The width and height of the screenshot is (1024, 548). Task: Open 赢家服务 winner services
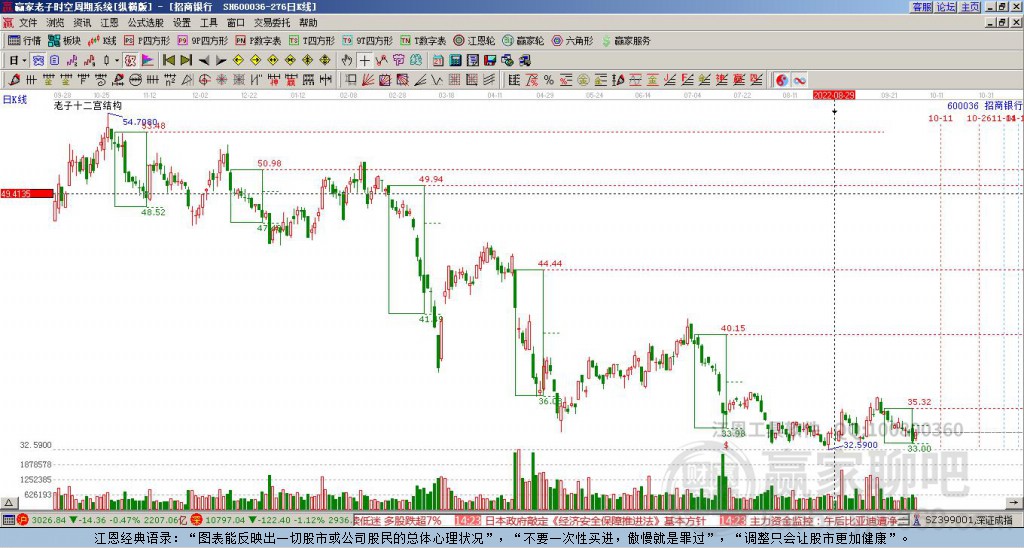[626, 40]
